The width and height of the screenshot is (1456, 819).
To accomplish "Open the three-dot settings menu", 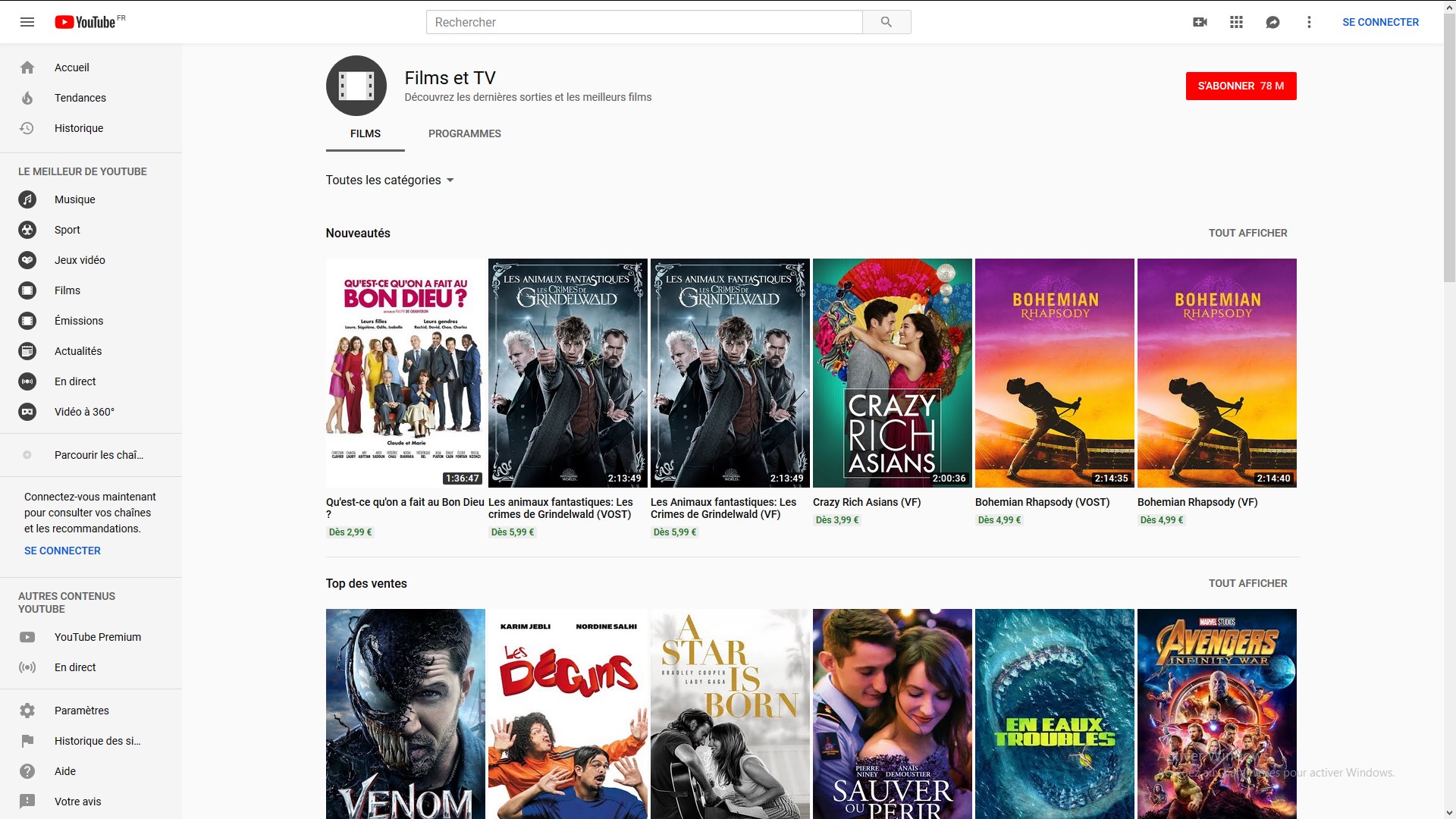I will click(1309, 22).
